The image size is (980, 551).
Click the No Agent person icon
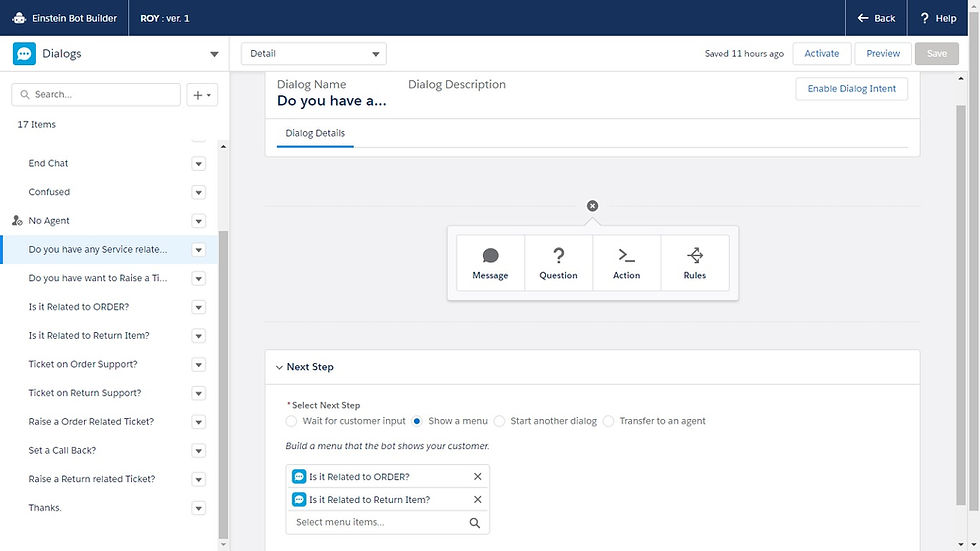click(17, 221)
